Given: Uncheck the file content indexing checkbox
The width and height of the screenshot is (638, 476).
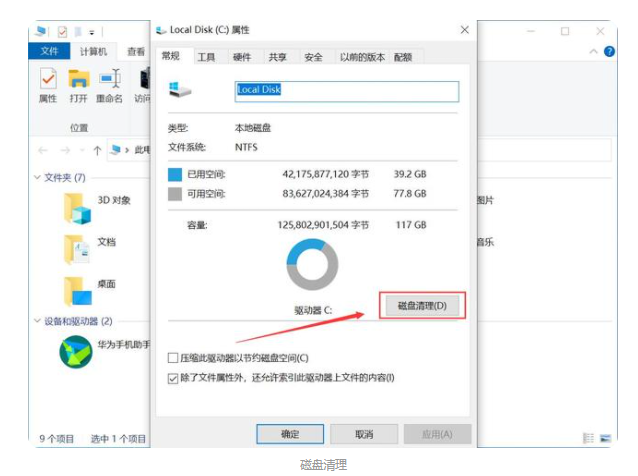Looking at the screenshot, I should point(173,377).
